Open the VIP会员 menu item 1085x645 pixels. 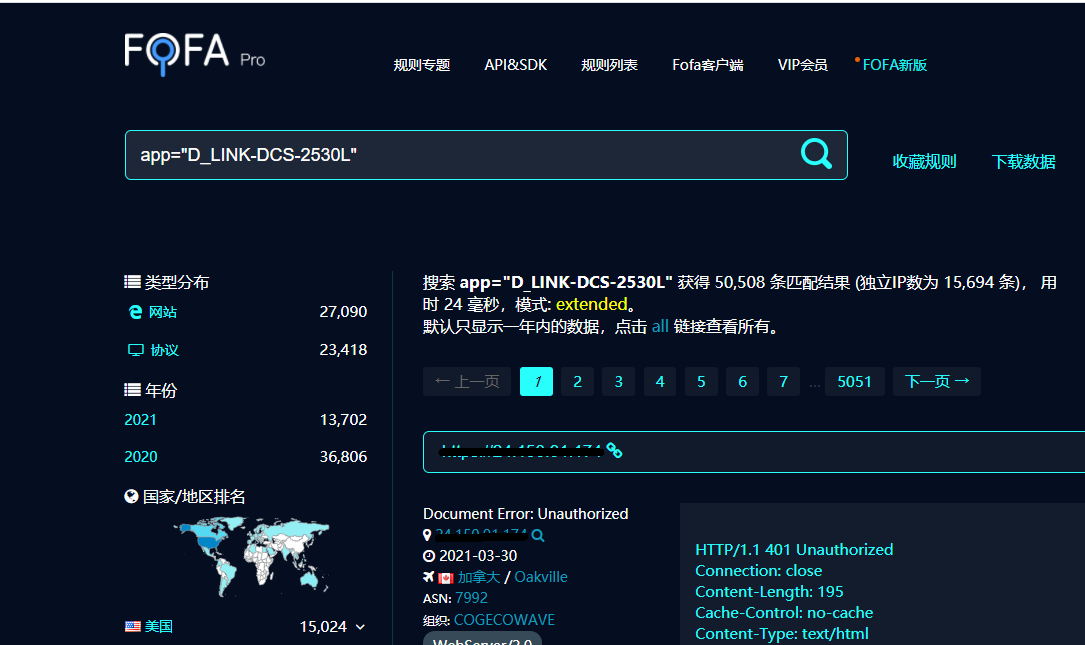coord(802,65)
